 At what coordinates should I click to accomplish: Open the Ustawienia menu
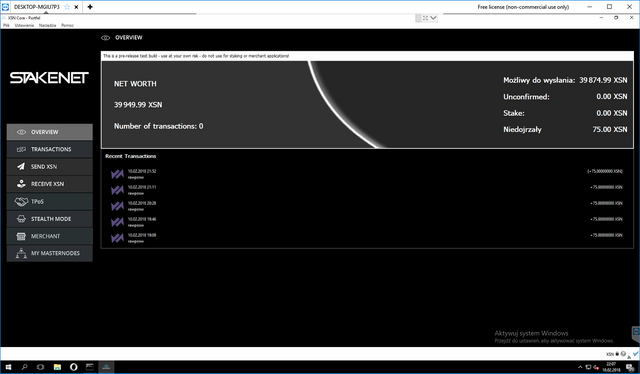click(24, 25)
